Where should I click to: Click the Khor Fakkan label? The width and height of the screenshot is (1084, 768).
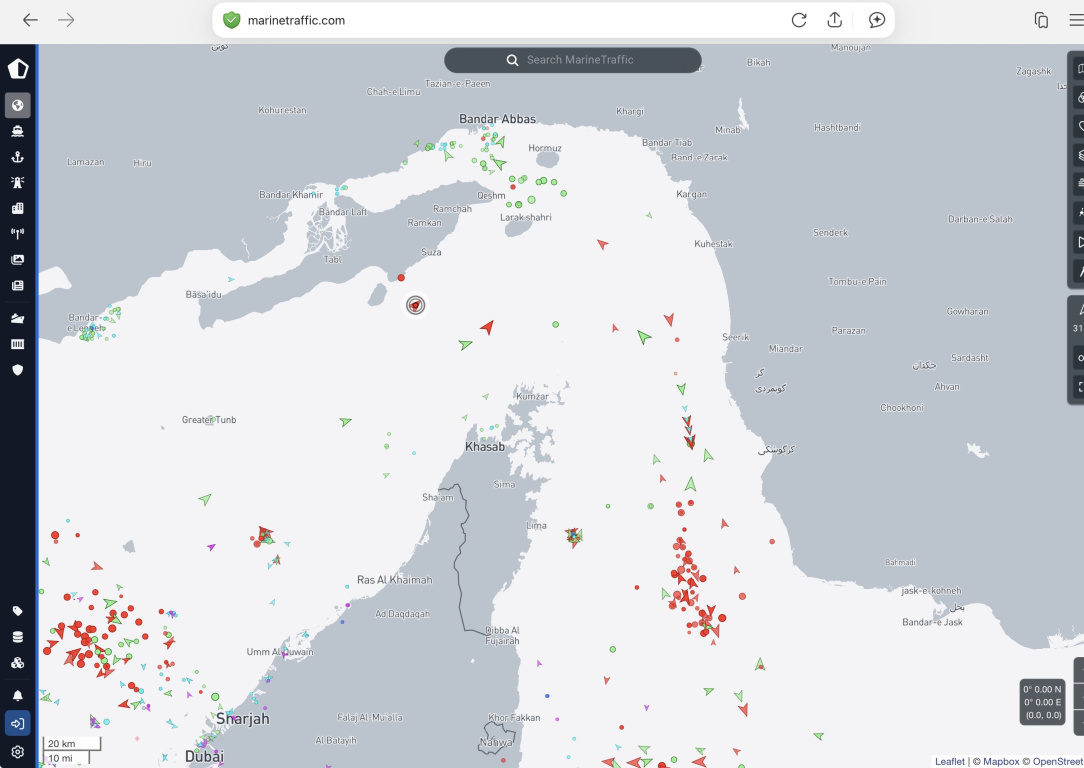click(514, 718)
